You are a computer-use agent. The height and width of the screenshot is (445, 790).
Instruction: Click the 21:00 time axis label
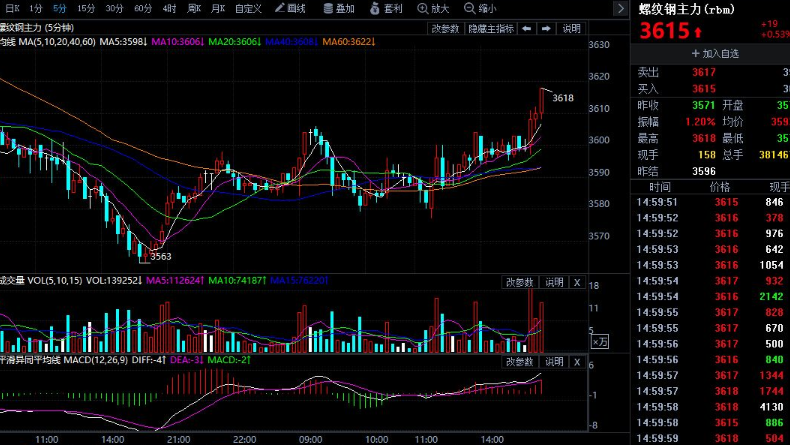tap(178, 439)
